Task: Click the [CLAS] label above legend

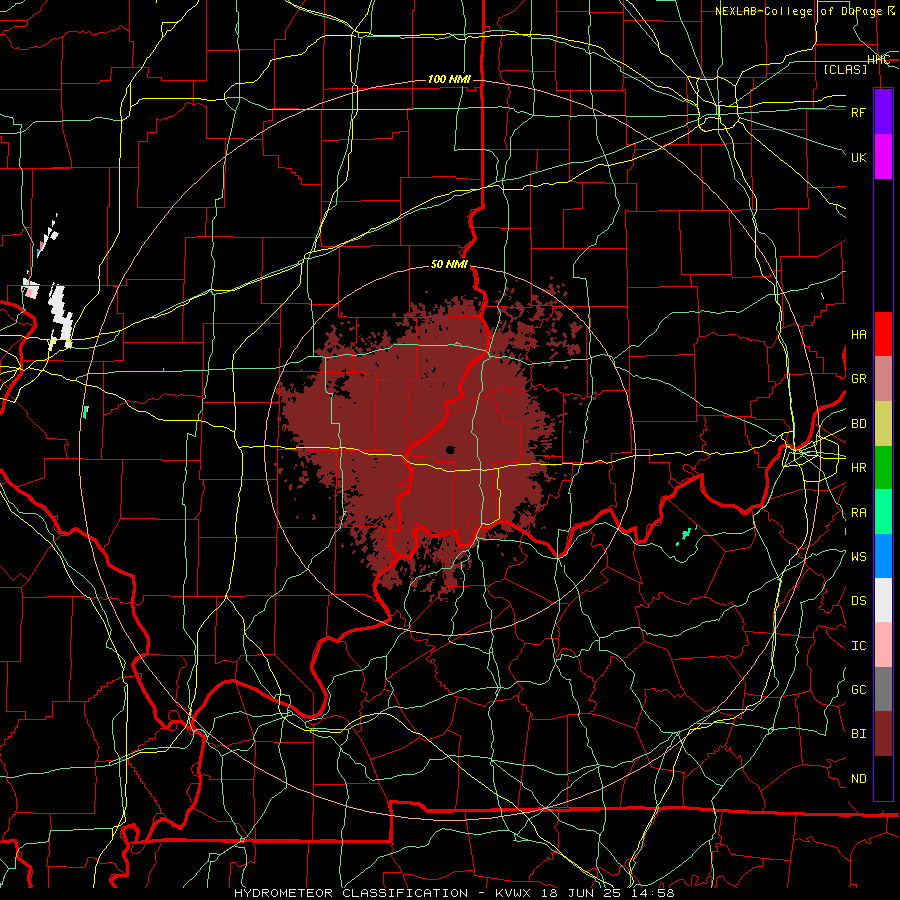Action: [845, 69]
